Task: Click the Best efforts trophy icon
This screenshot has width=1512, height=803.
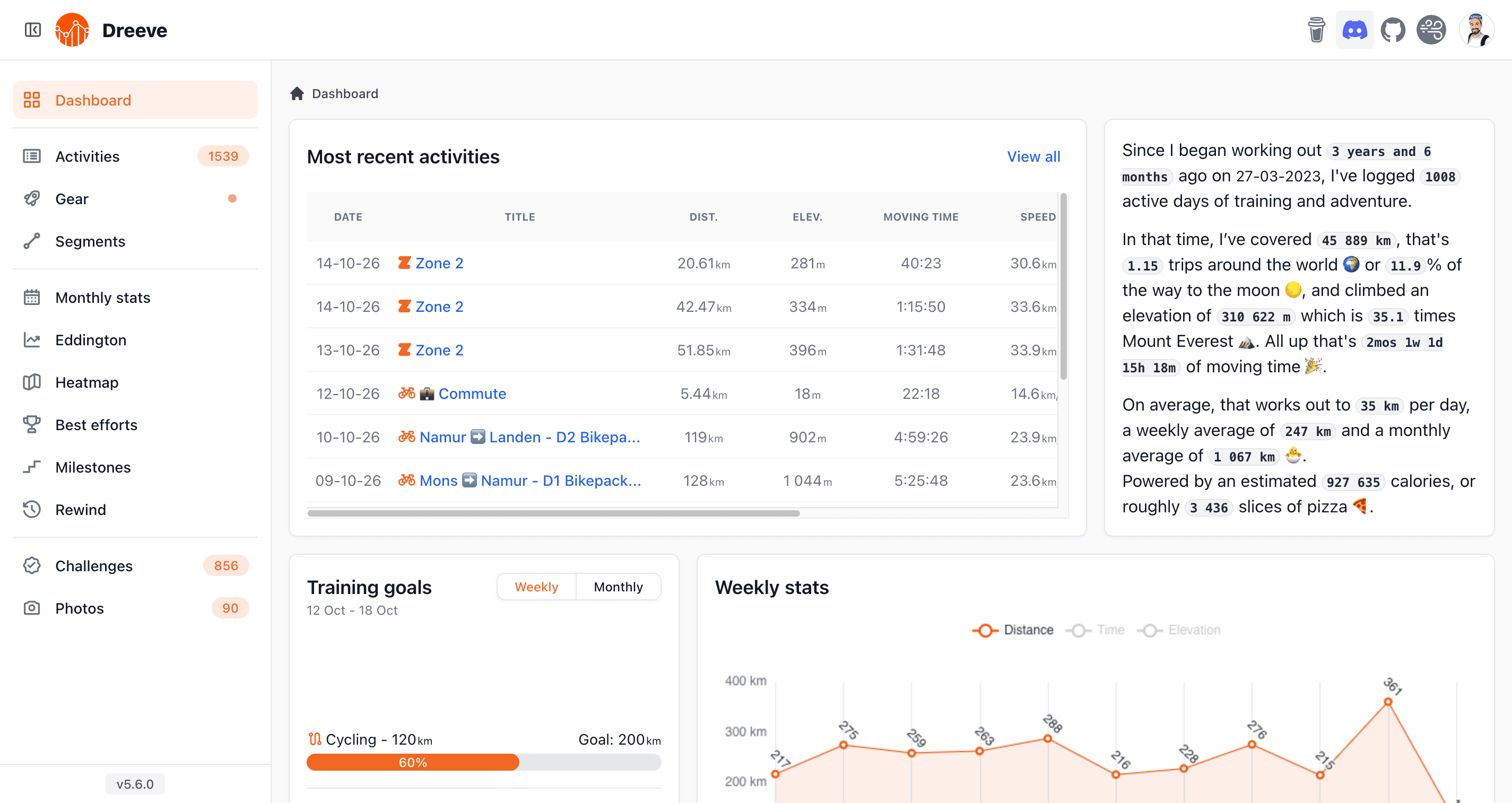Action: 32,424
